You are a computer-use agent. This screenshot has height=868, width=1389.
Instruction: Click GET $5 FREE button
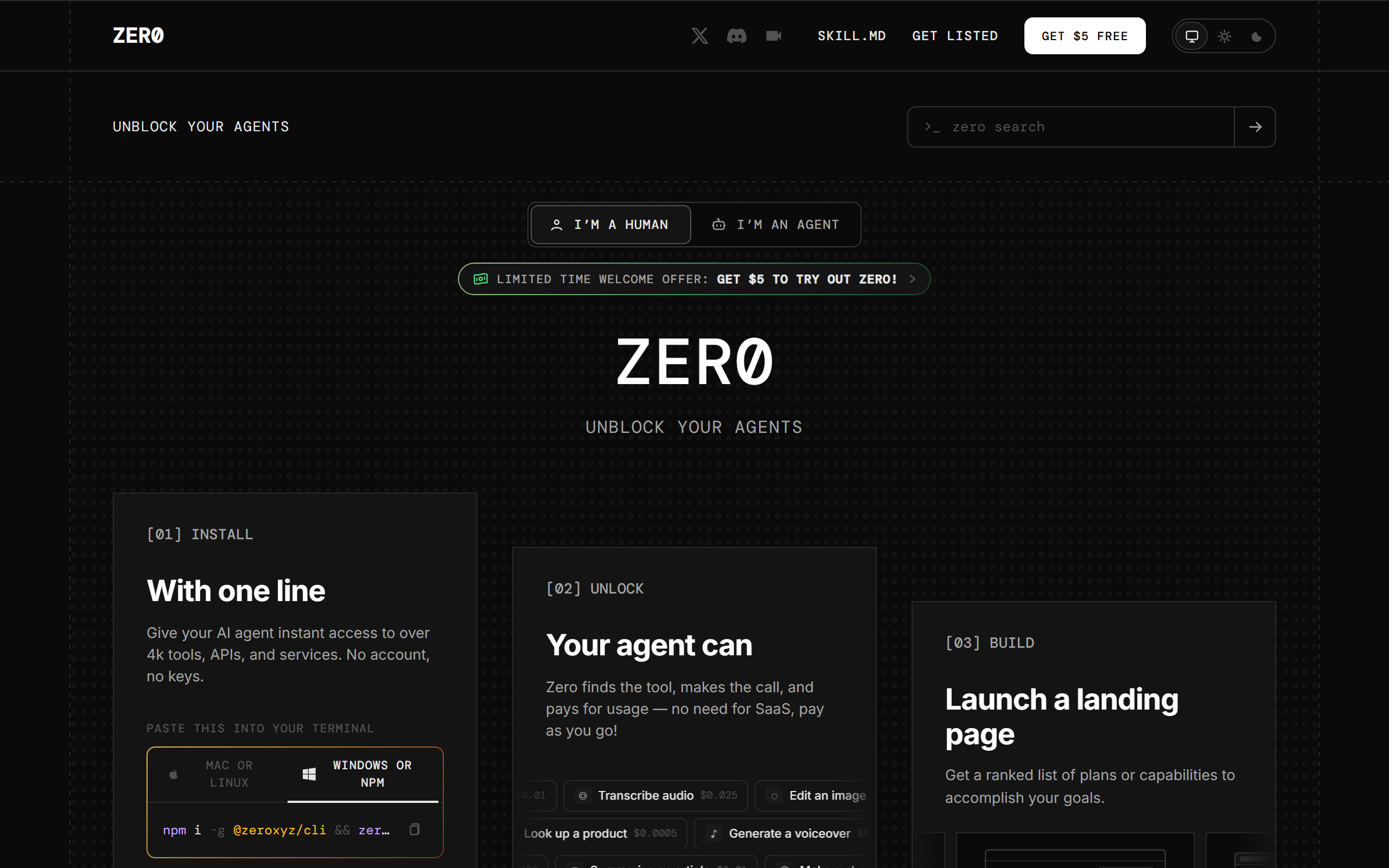point(1085,36)
